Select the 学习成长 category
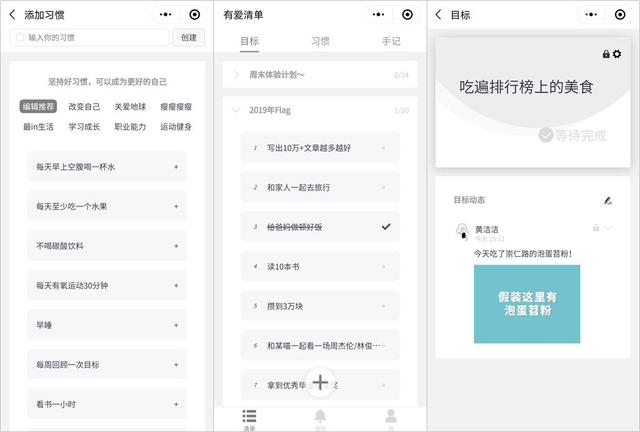This screenshot has height=432, width=640. pos(84,127)
